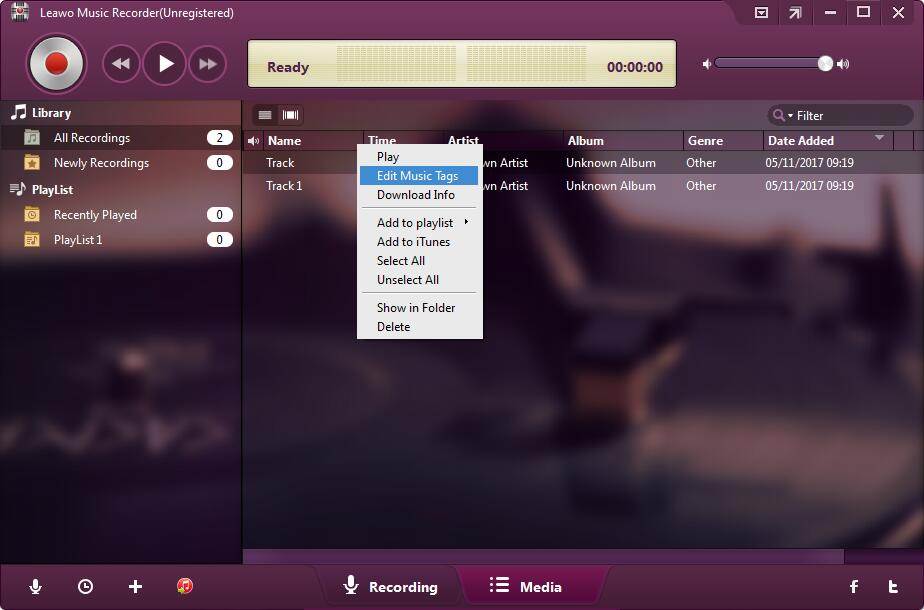Click the Ready status display panel

462,64
